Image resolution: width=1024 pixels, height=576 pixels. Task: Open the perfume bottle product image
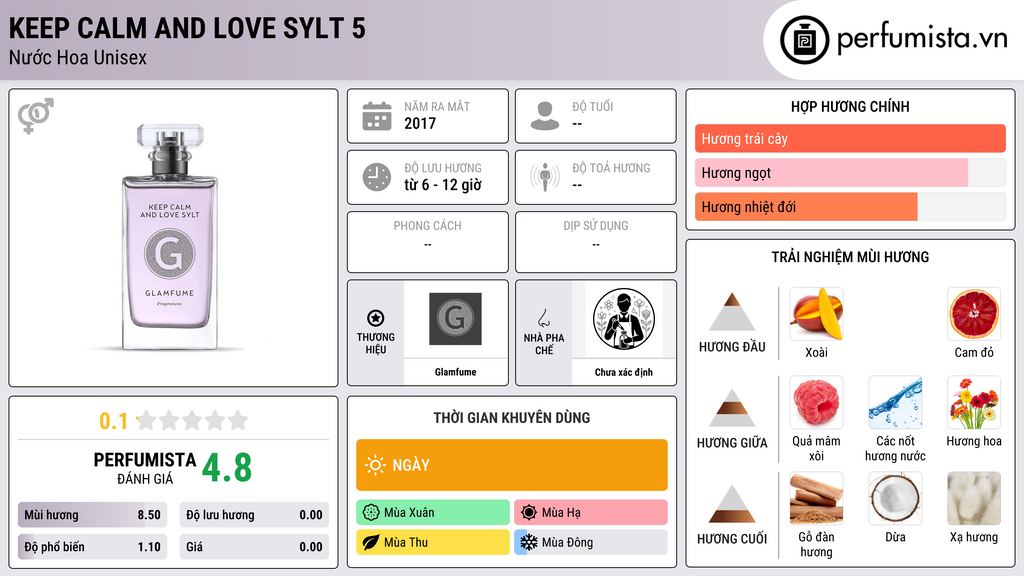(170, 236)
